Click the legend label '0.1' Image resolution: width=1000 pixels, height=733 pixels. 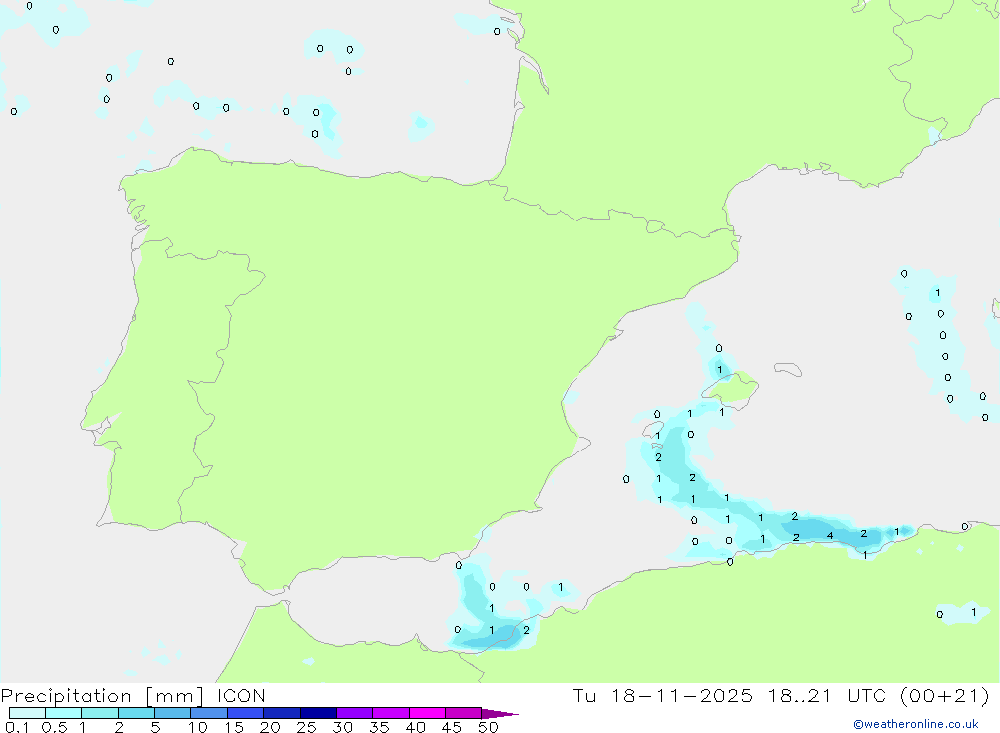17,727
